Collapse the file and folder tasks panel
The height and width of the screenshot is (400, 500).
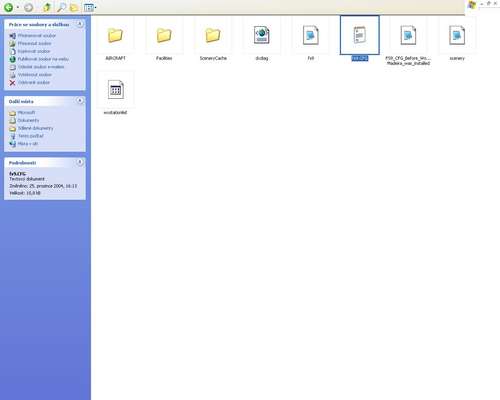point(80,24)
